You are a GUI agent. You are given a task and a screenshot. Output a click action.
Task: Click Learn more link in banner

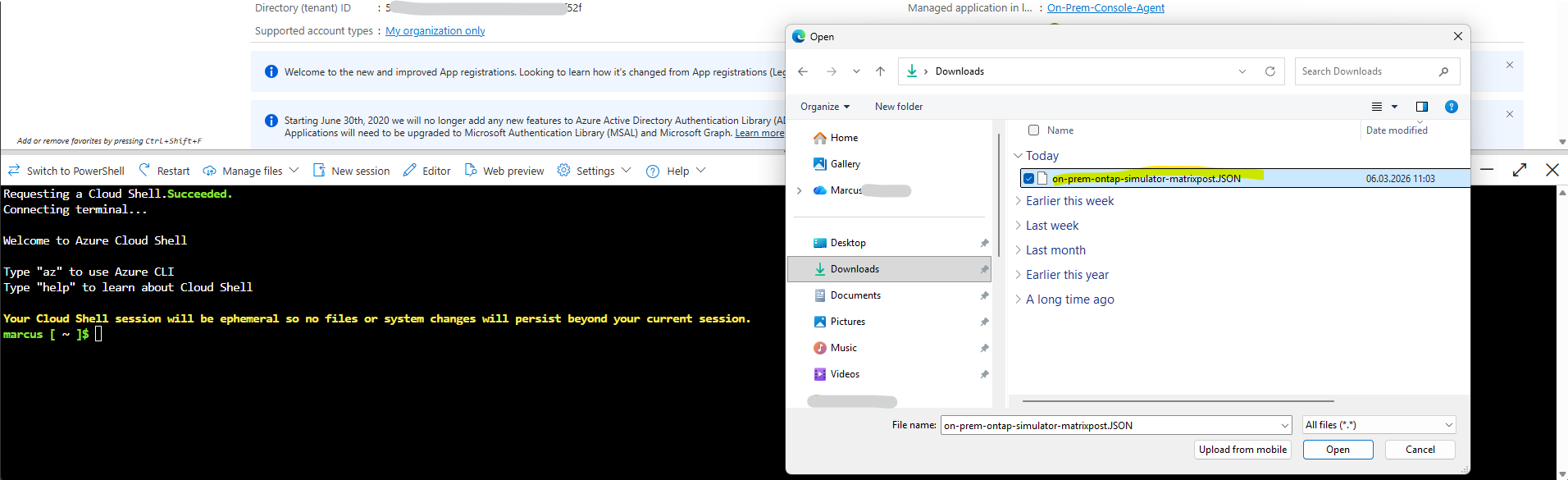(x=759, y=133)
